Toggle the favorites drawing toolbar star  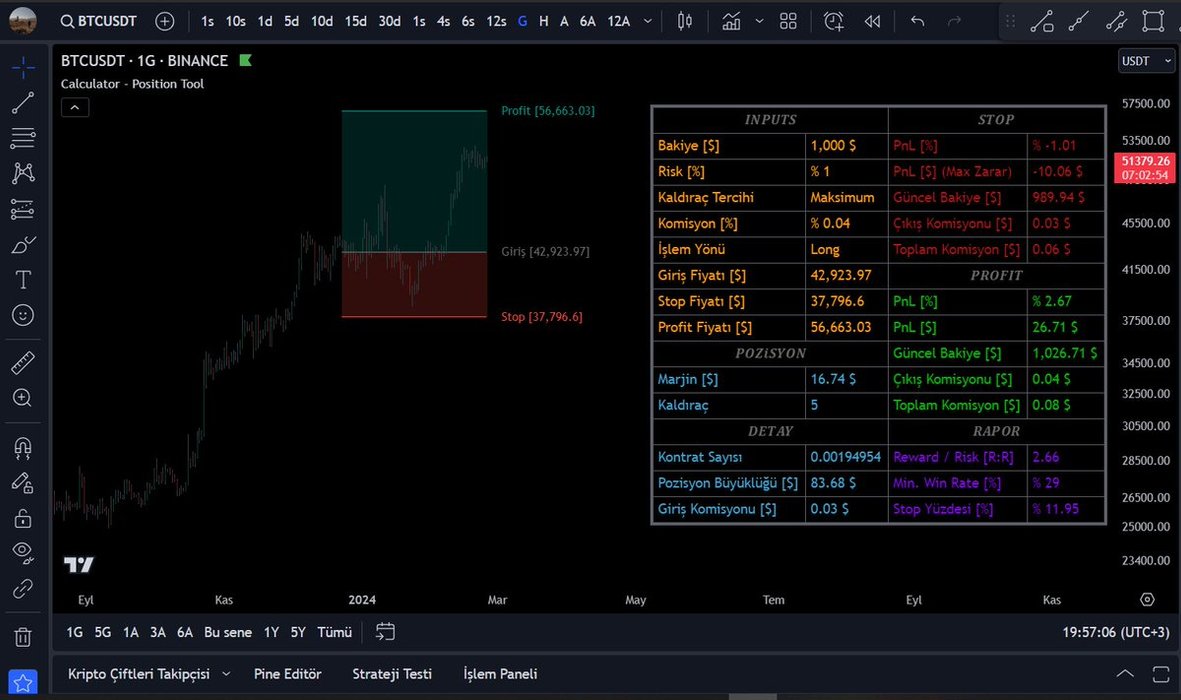(23, 683)
